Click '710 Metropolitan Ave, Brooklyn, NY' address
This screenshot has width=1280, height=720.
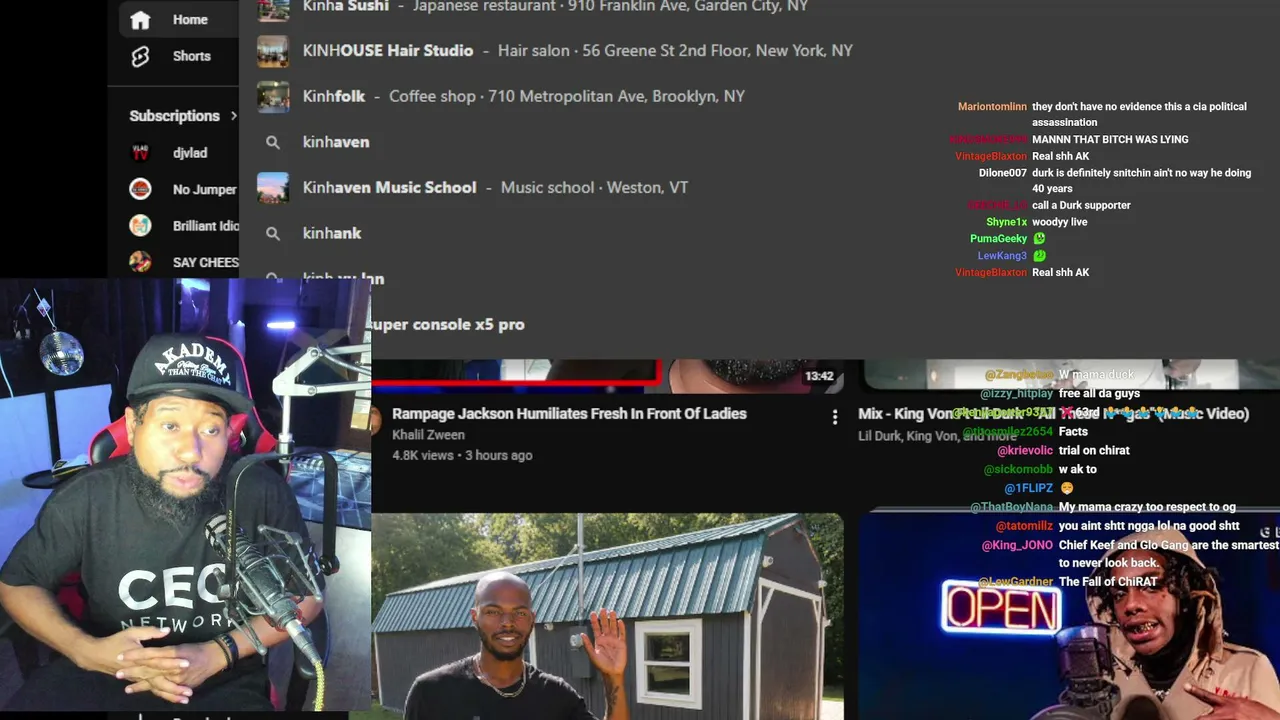(617, 96)
